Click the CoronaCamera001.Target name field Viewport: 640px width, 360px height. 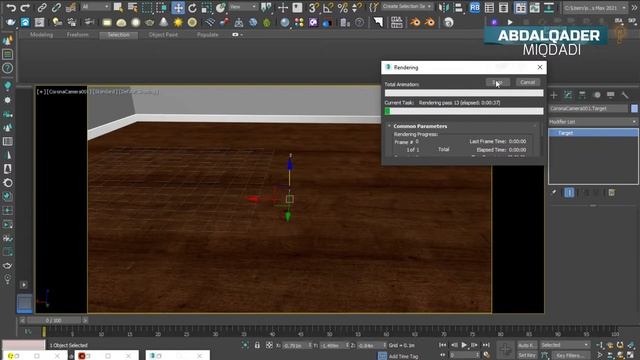(x=588, y=109)
